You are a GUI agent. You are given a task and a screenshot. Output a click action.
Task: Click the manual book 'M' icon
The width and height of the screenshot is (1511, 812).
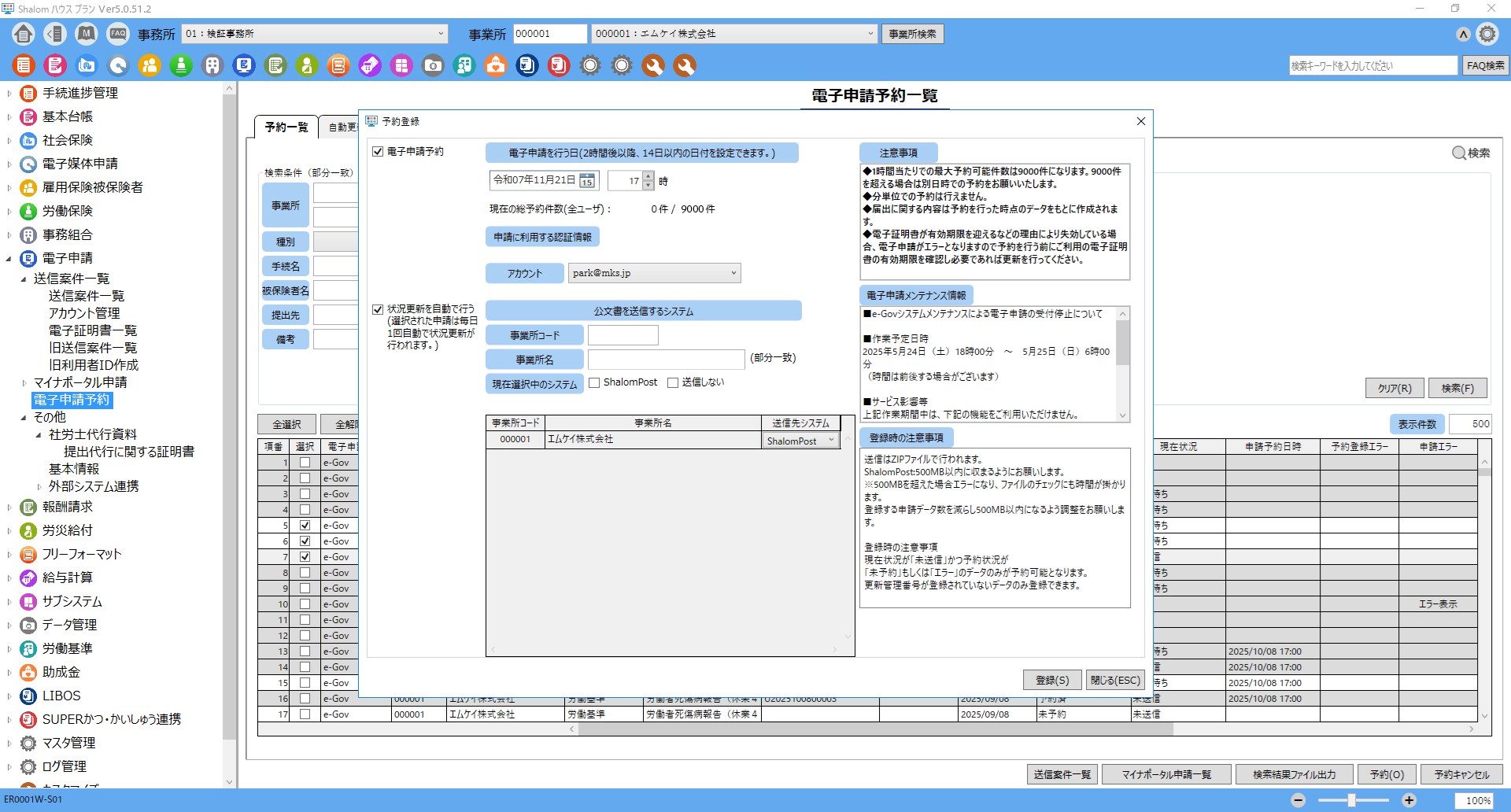pos(87,34)
